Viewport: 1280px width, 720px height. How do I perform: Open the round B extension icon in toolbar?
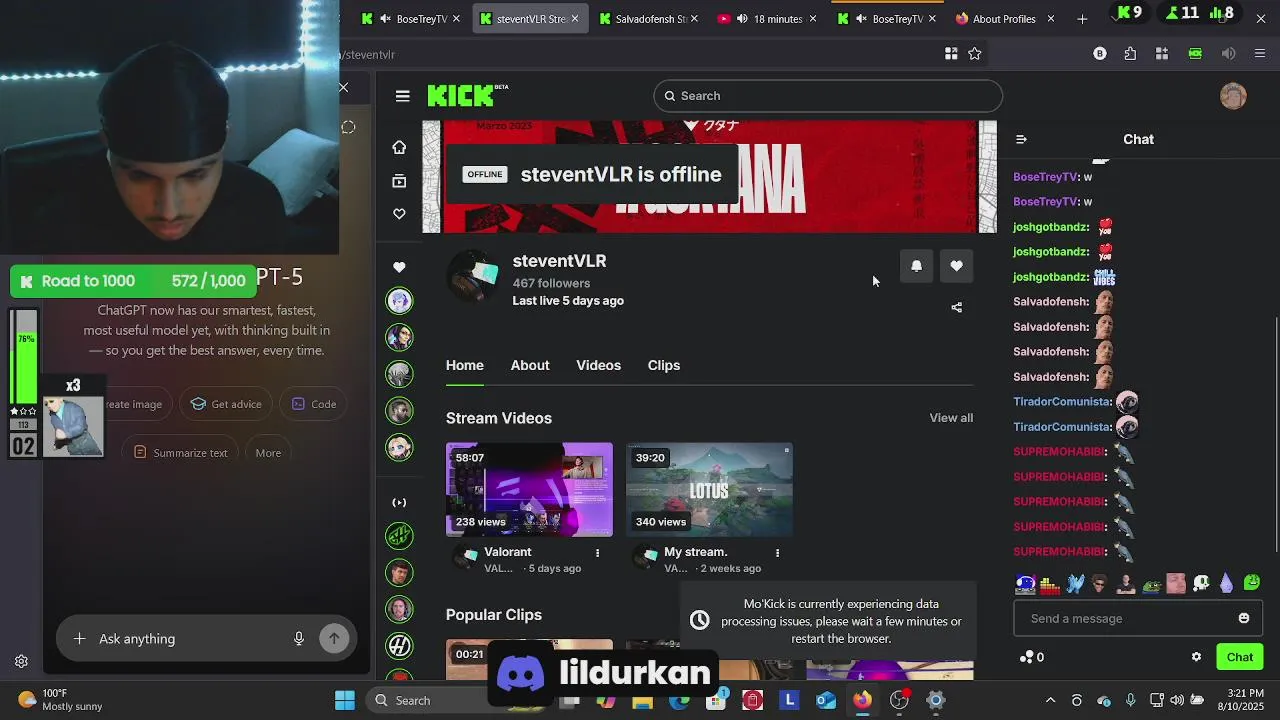pos(1100,54)
